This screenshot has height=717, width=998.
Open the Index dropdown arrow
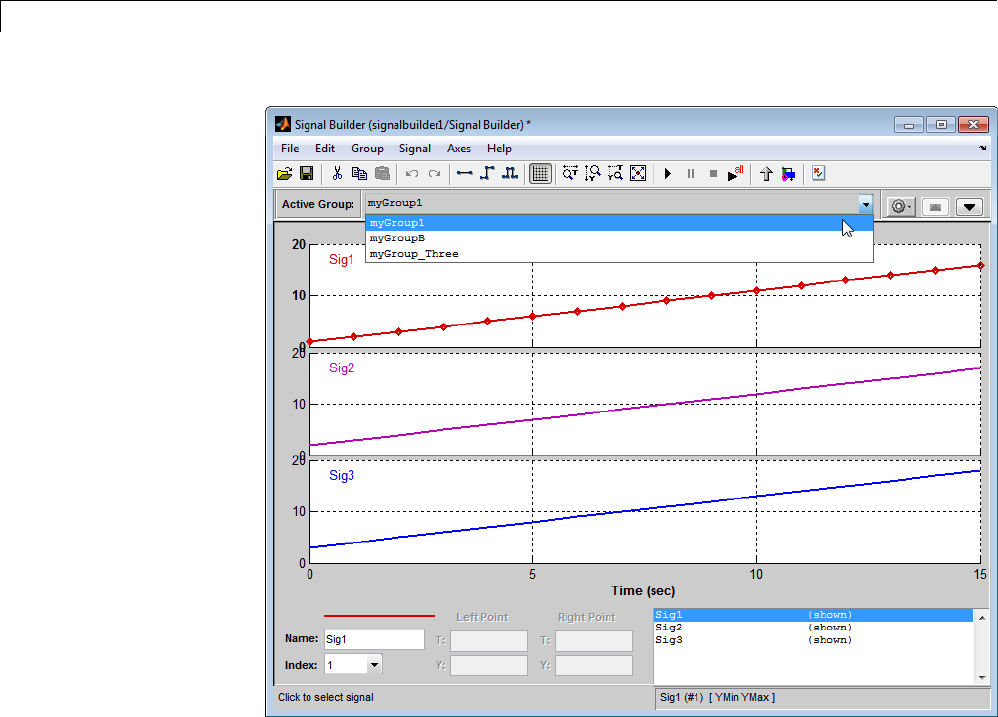[374, 664]
